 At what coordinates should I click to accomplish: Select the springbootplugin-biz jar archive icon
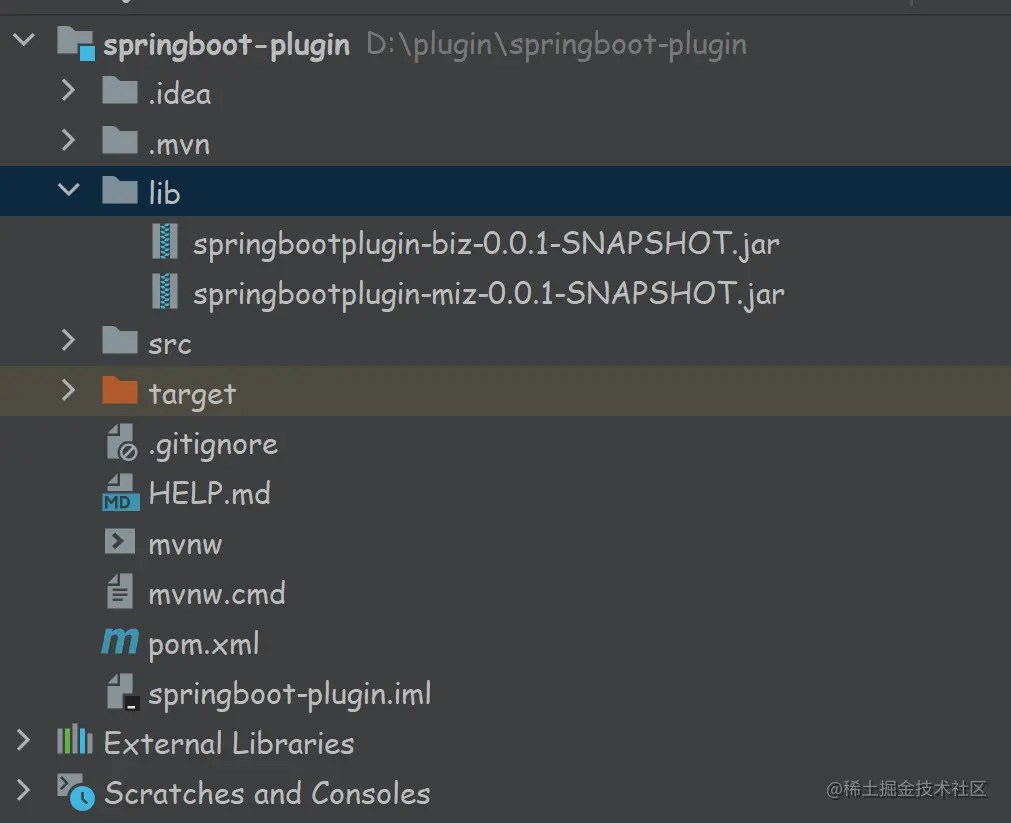click(164, 243)
